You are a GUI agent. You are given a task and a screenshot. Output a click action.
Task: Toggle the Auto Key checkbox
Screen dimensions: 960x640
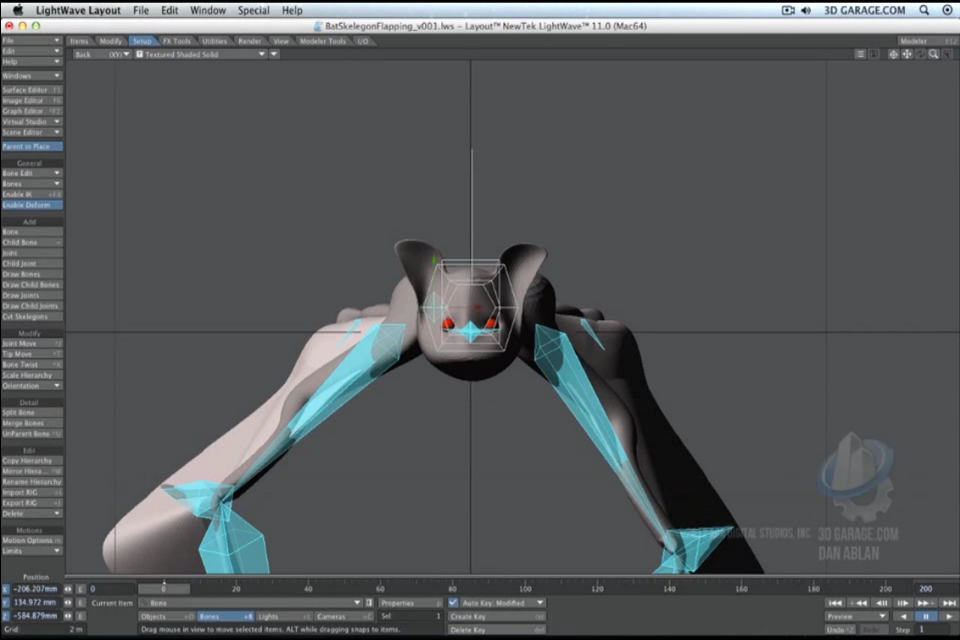454,603
